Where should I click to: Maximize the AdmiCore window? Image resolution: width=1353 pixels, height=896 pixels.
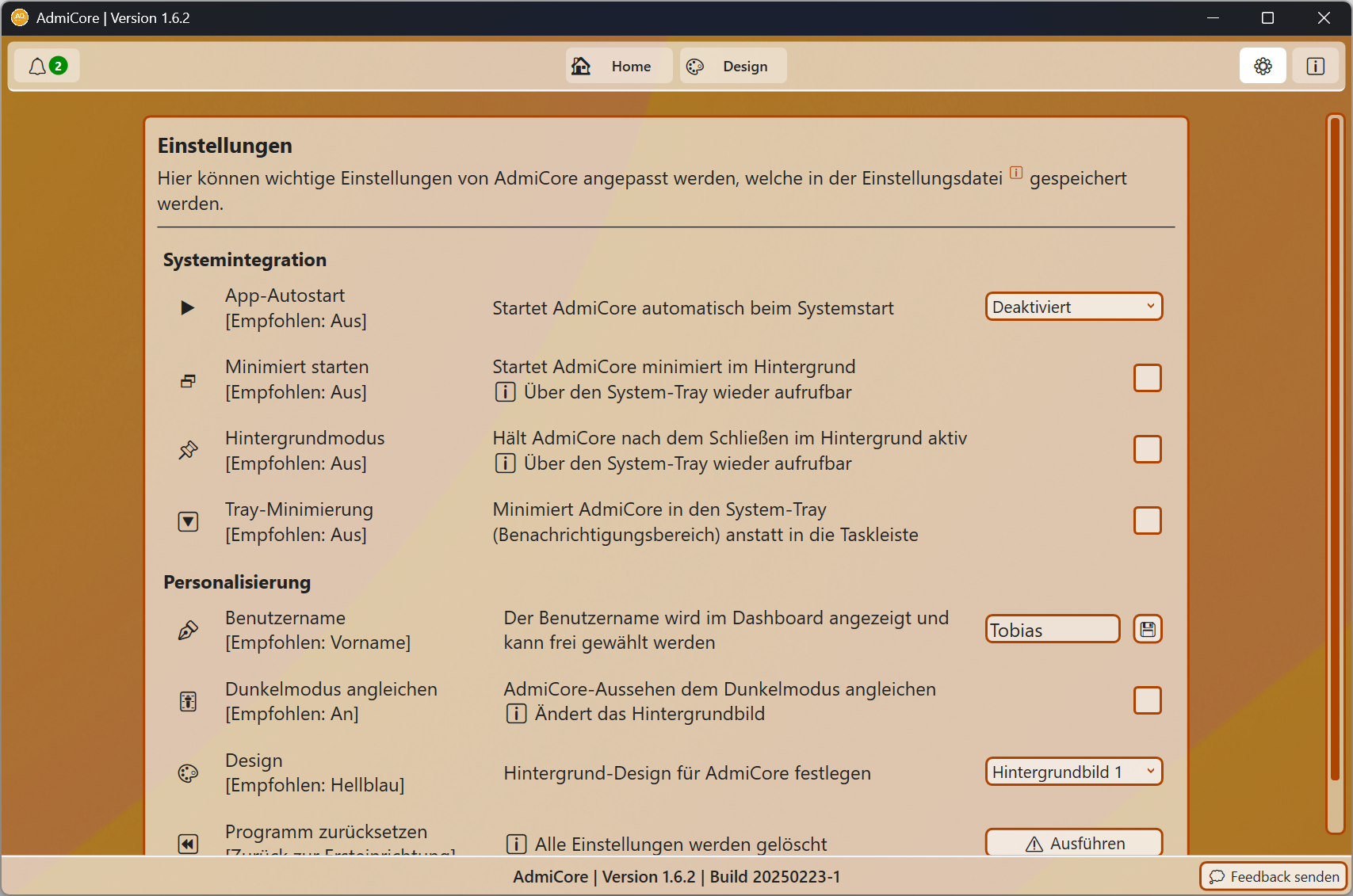(x=1267, y=17)
